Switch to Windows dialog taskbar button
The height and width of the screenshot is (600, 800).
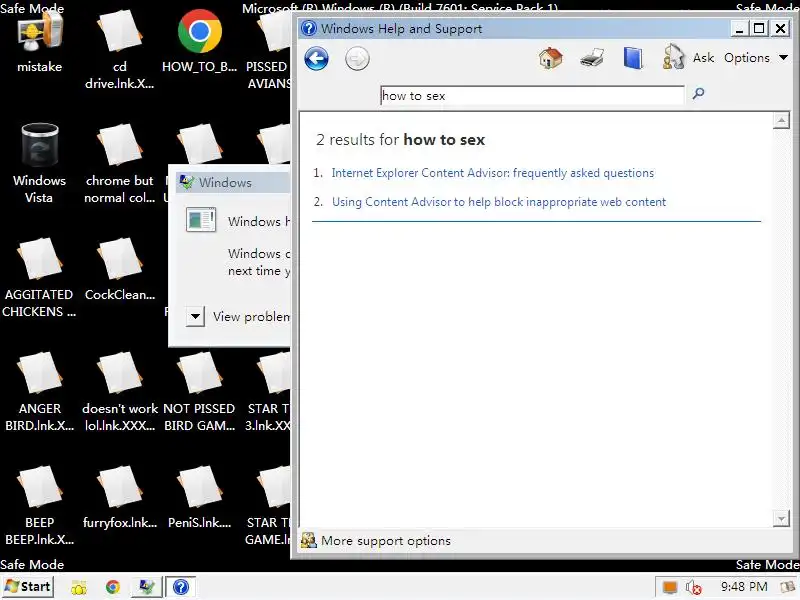coord(147,587)
